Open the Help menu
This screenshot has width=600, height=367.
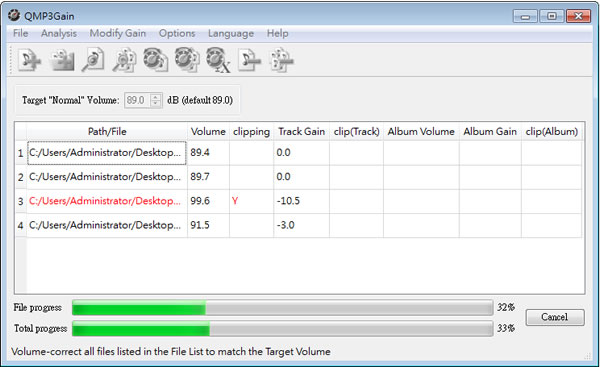277,34
